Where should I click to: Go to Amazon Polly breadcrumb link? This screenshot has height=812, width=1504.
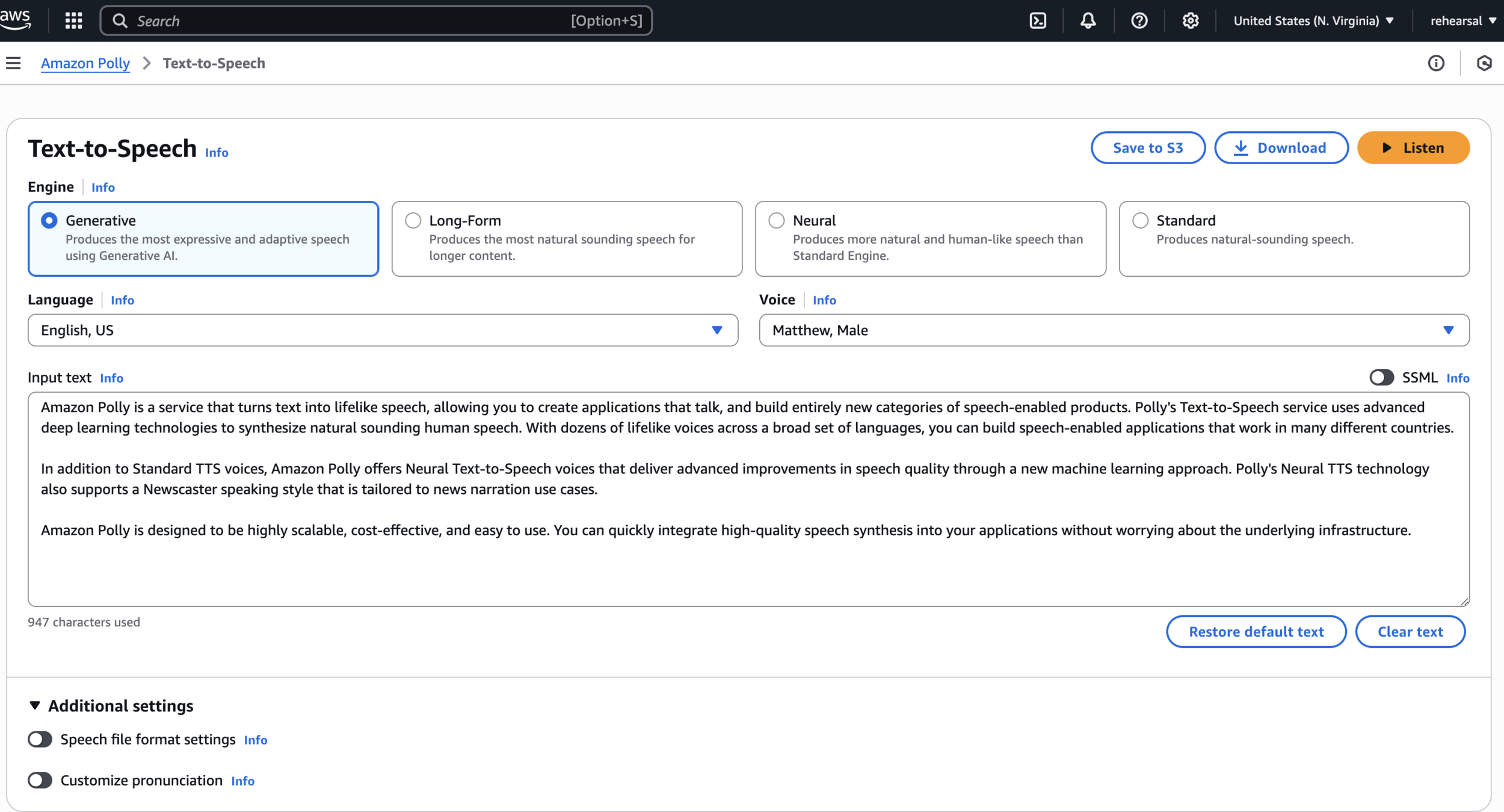tap(85, 63)
